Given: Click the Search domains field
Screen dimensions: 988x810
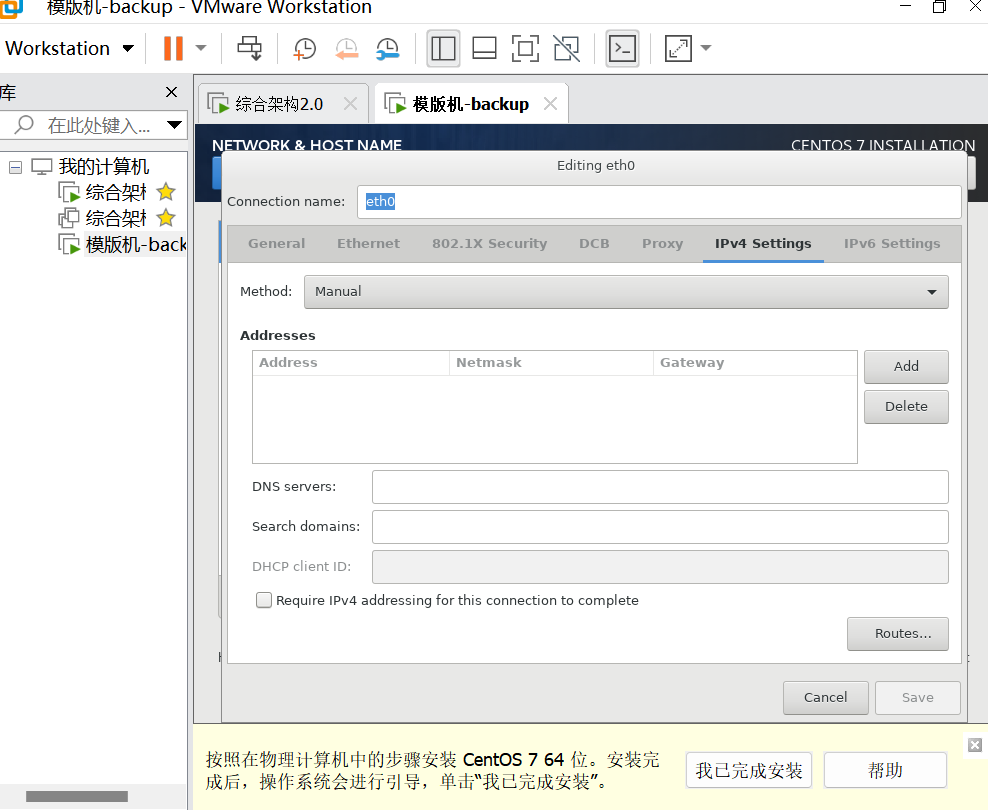Looking at the screenshot, I should point(660,527).
